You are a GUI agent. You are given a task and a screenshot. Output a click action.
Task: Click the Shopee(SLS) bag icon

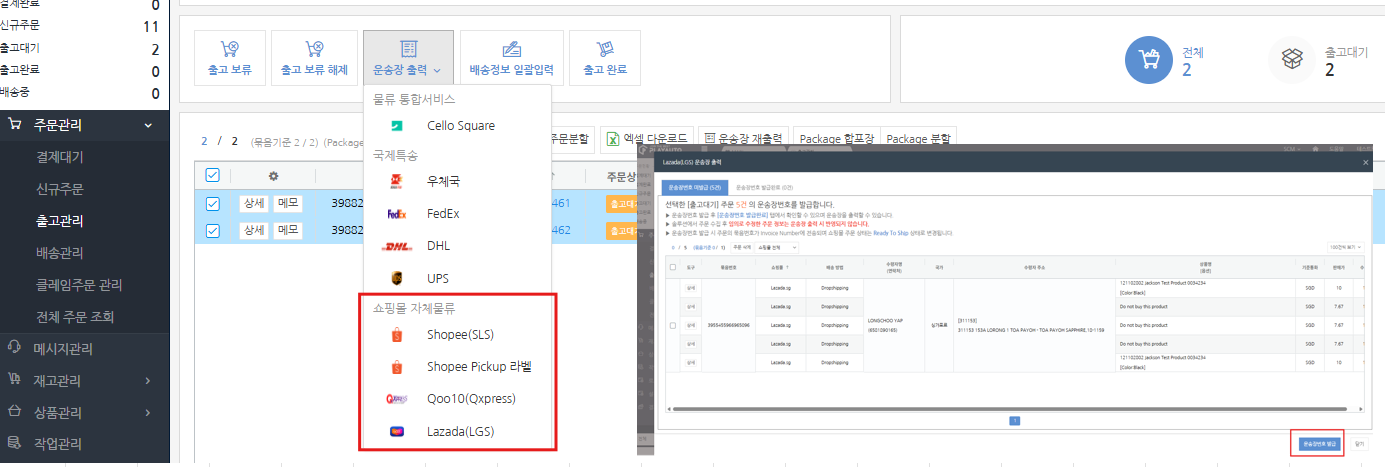click(397, 334)
